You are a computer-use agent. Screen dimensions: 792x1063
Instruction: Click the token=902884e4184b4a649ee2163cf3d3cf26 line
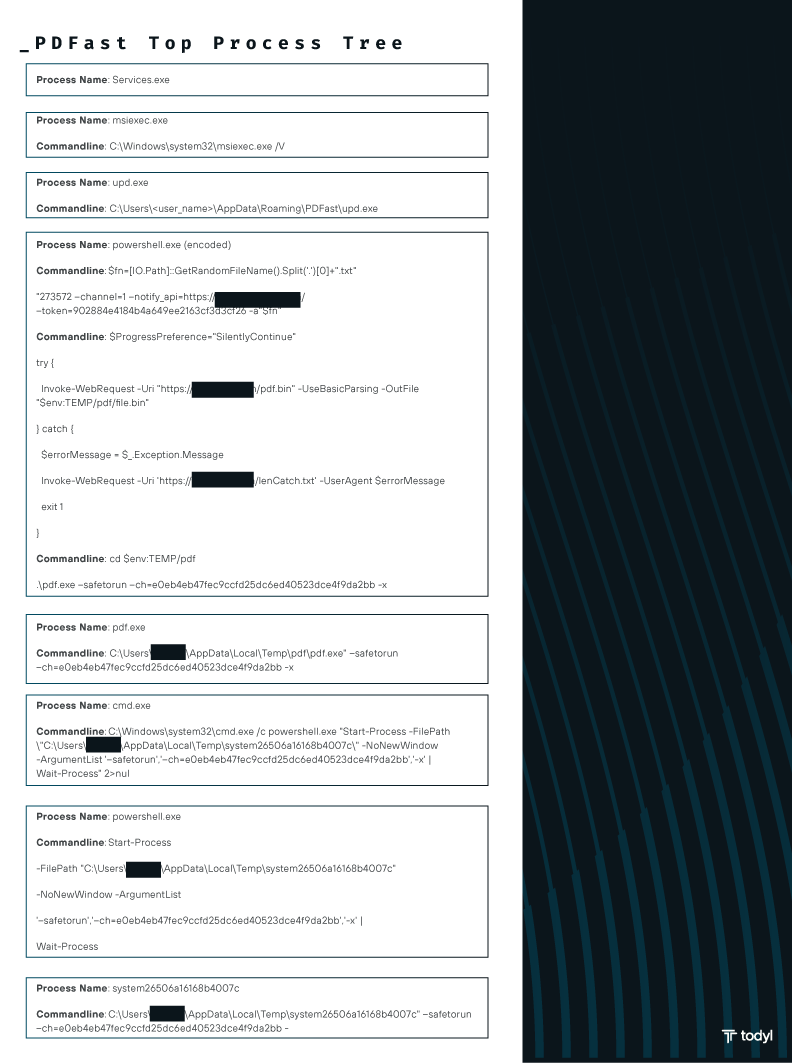pyautogui.click(x=159, y=310)
